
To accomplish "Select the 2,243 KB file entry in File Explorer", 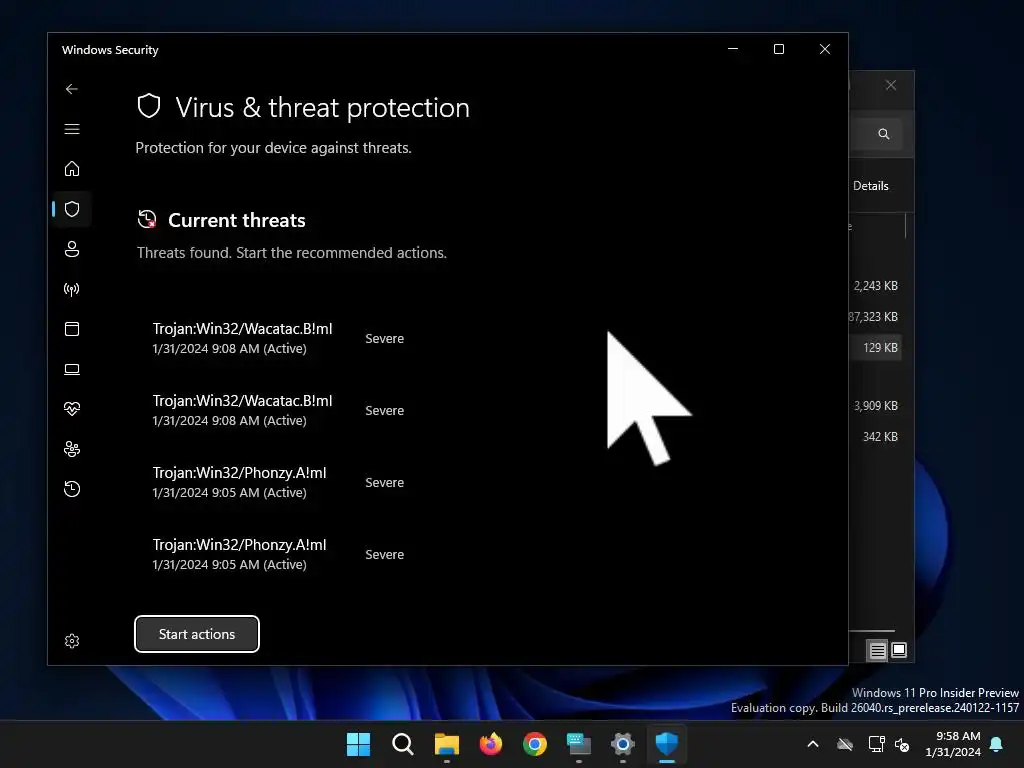I will point(875,286).
